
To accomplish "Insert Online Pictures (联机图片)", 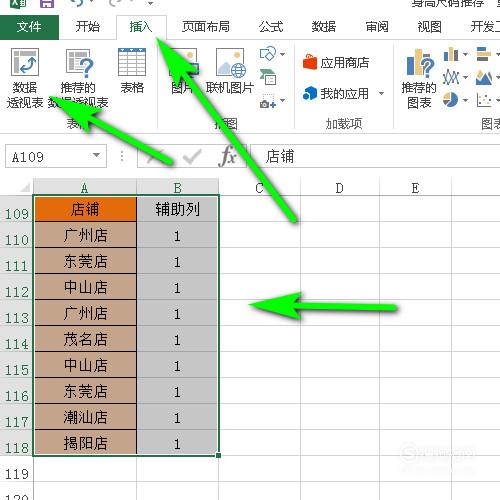I will point(230,71).
